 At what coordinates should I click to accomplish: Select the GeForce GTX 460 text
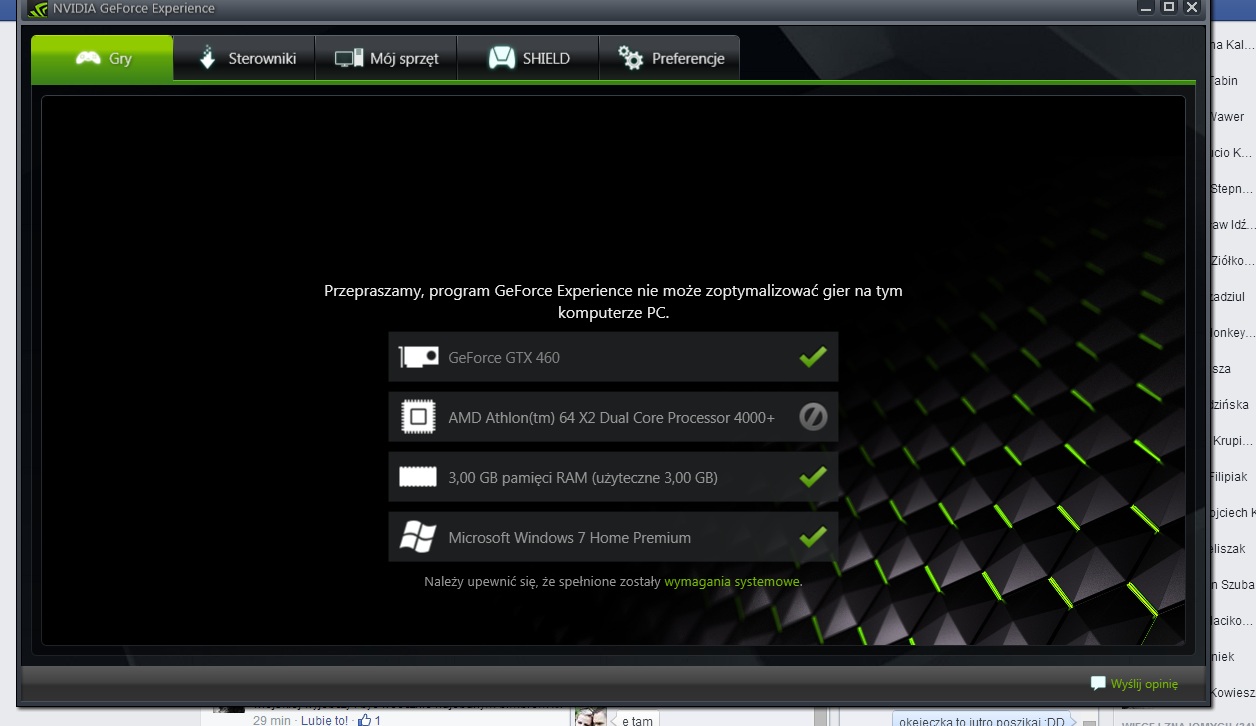[504, 357]
